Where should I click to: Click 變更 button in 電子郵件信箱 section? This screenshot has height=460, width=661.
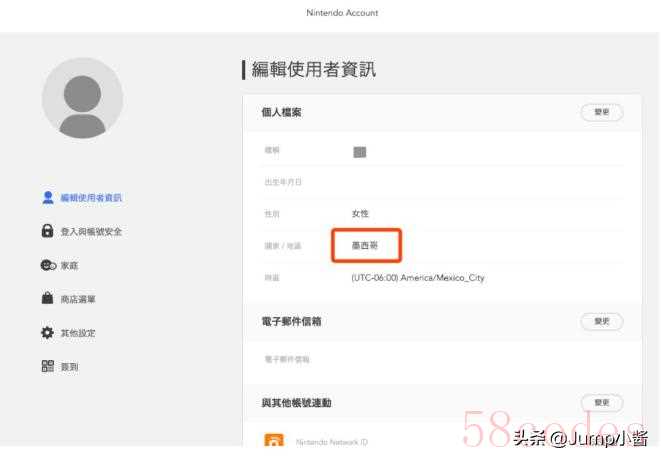(602, 321)
